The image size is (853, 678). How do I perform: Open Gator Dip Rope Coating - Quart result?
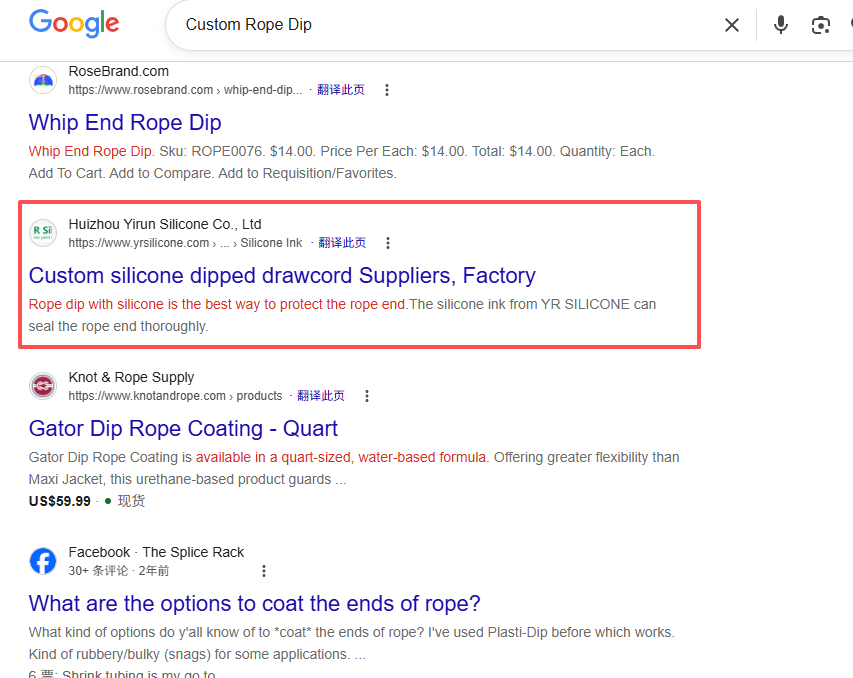coord(183,428)
